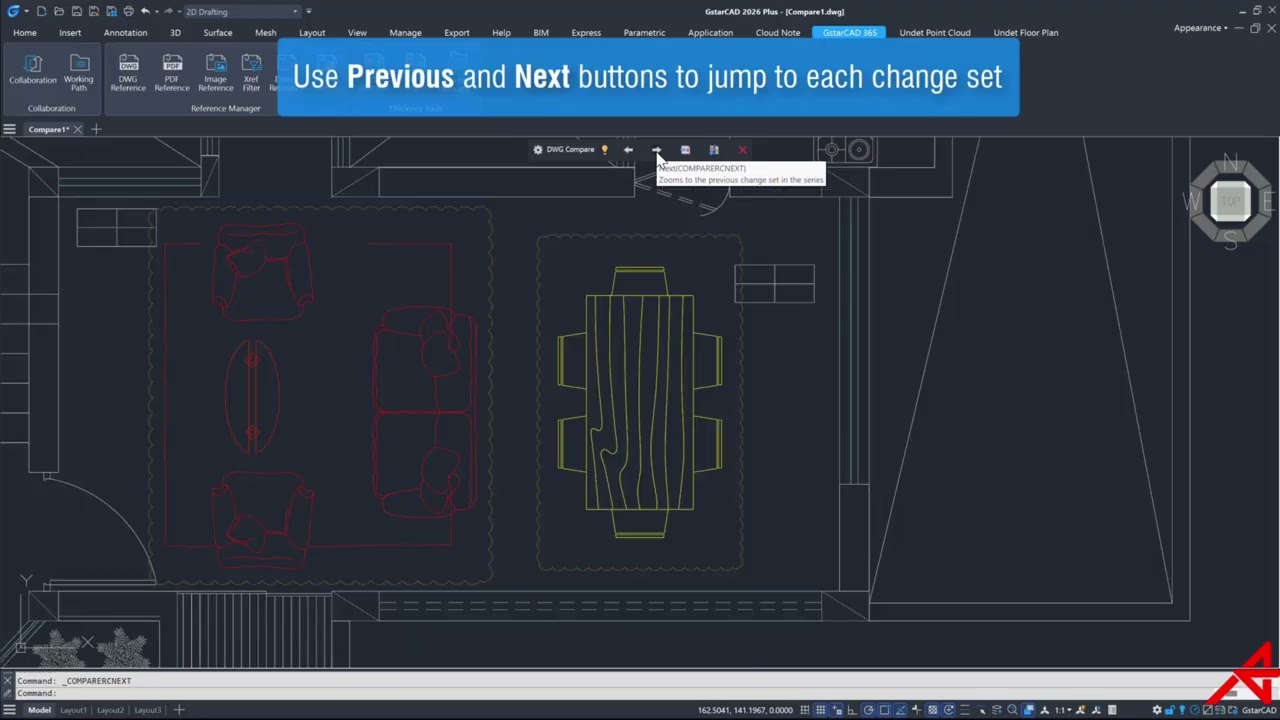The height and width of the screenshot is (720, 1280).
Task: Toggle the lock icon in status bar
Action: pos(1170,710)
